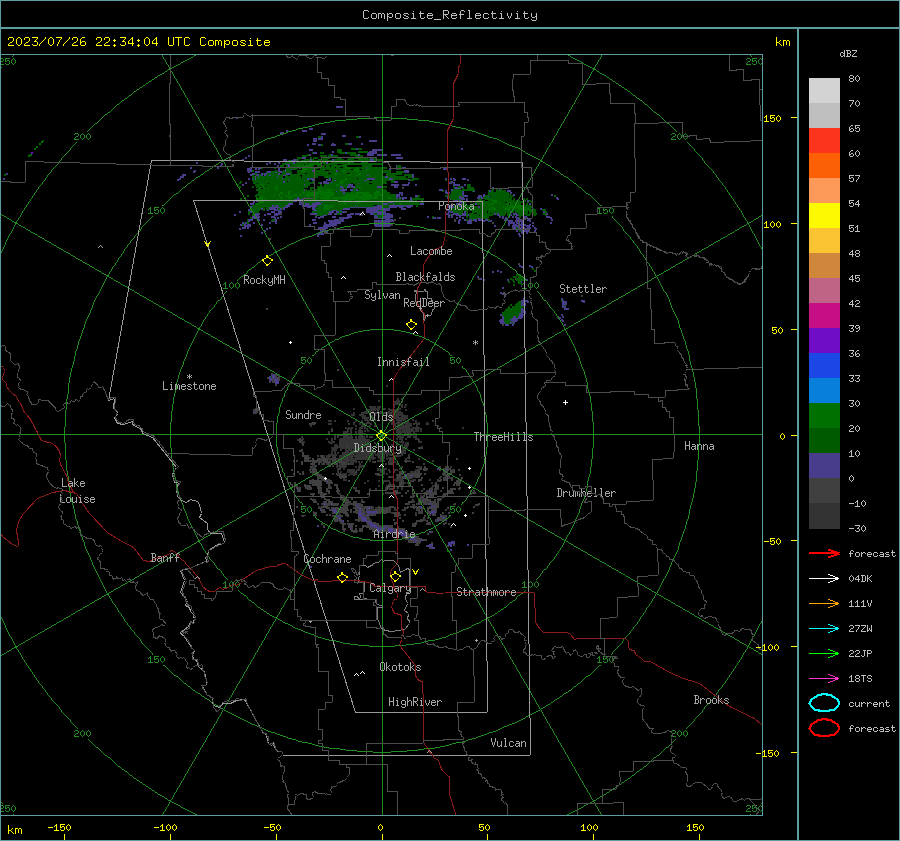Viewport: 900px width, 841px height.
Task: Select the Olds label near radar center
Action: 381,417
